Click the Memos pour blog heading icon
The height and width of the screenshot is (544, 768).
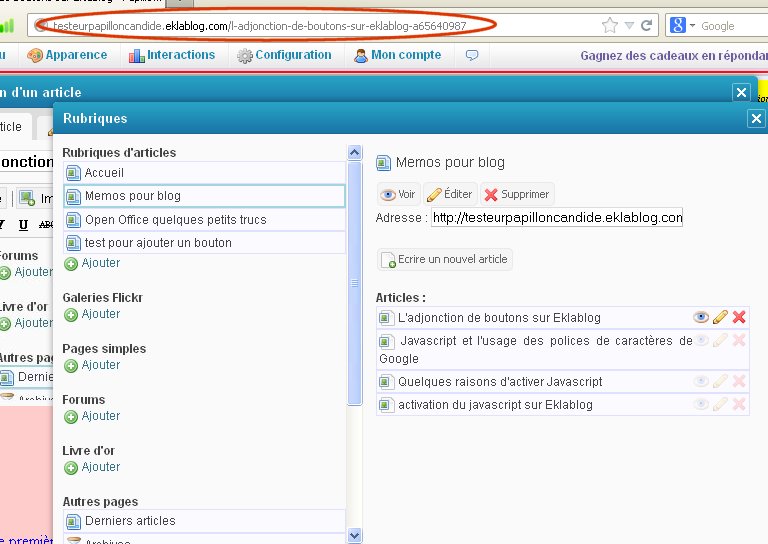coord(384,163)
